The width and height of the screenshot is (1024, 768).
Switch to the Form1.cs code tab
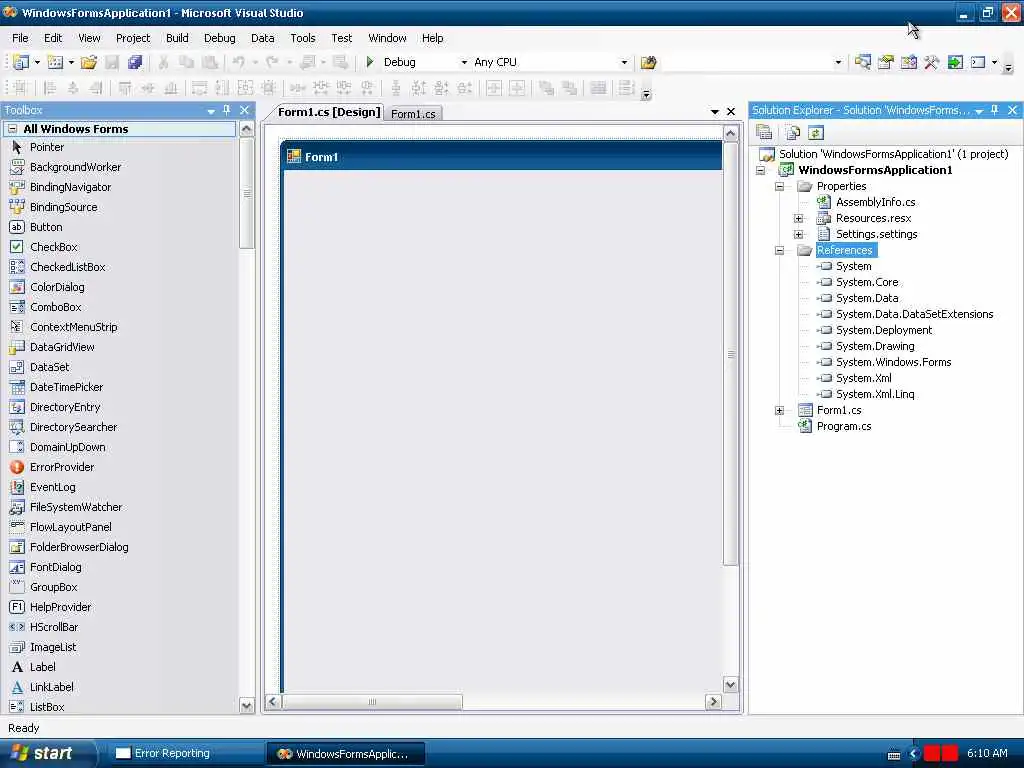[x=413, y=114]
